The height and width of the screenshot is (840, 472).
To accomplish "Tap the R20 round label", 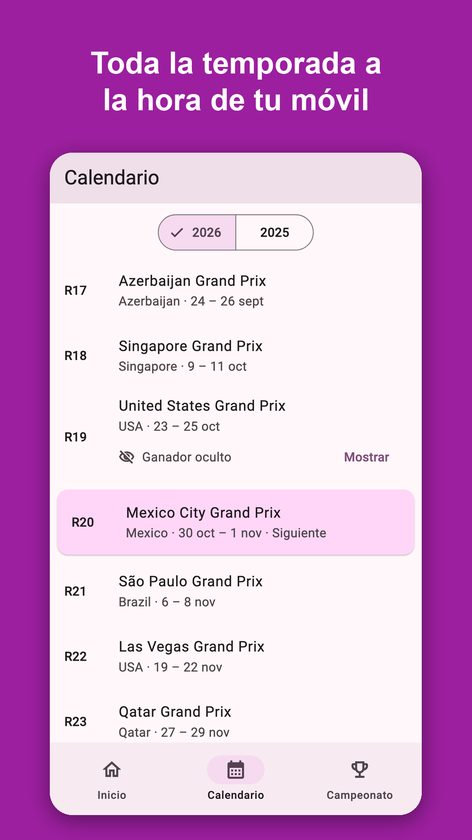I will click(83, 522).
